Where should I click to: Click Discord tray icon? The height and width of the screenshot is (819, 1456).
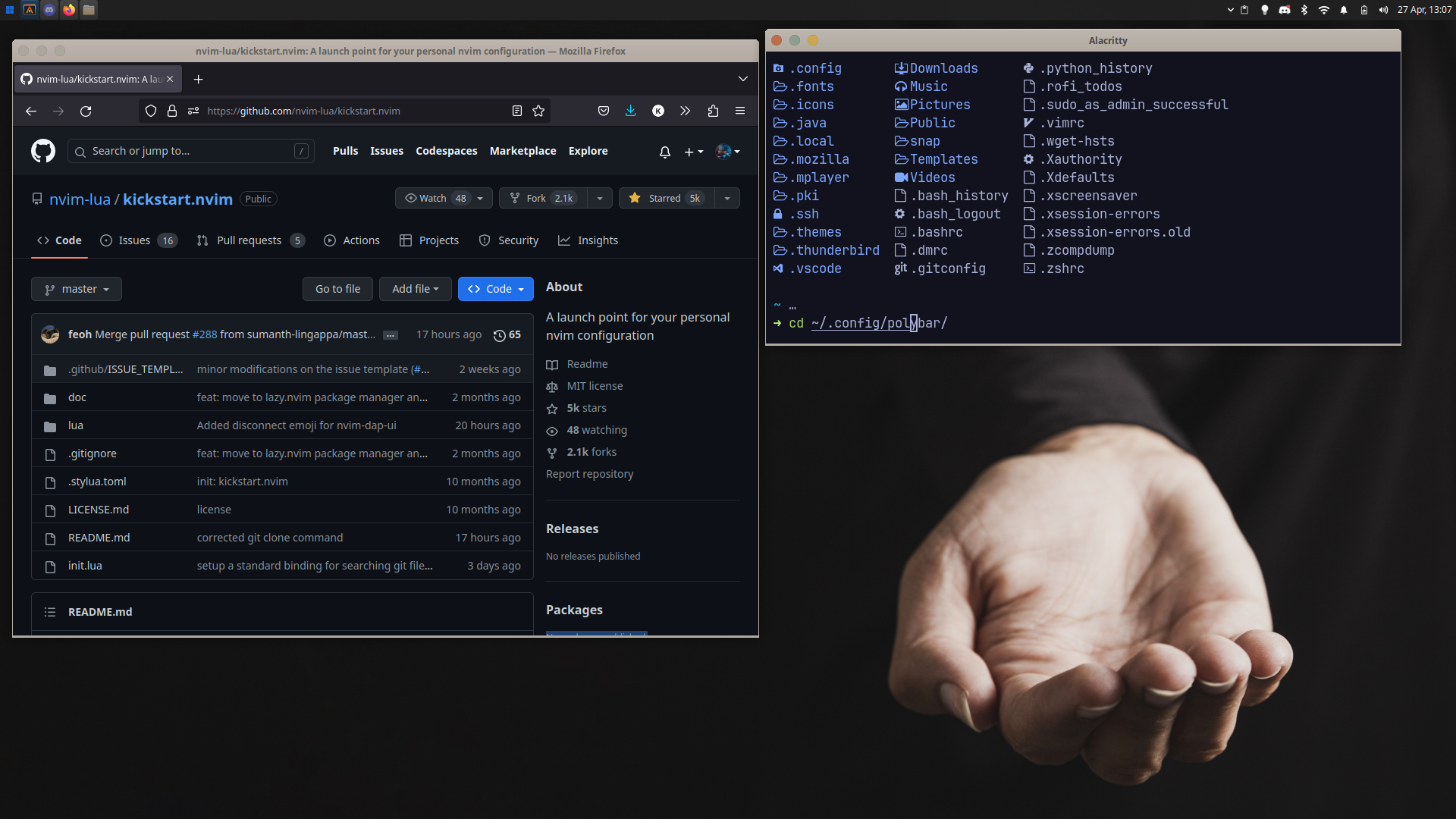tap(1285, 10)
